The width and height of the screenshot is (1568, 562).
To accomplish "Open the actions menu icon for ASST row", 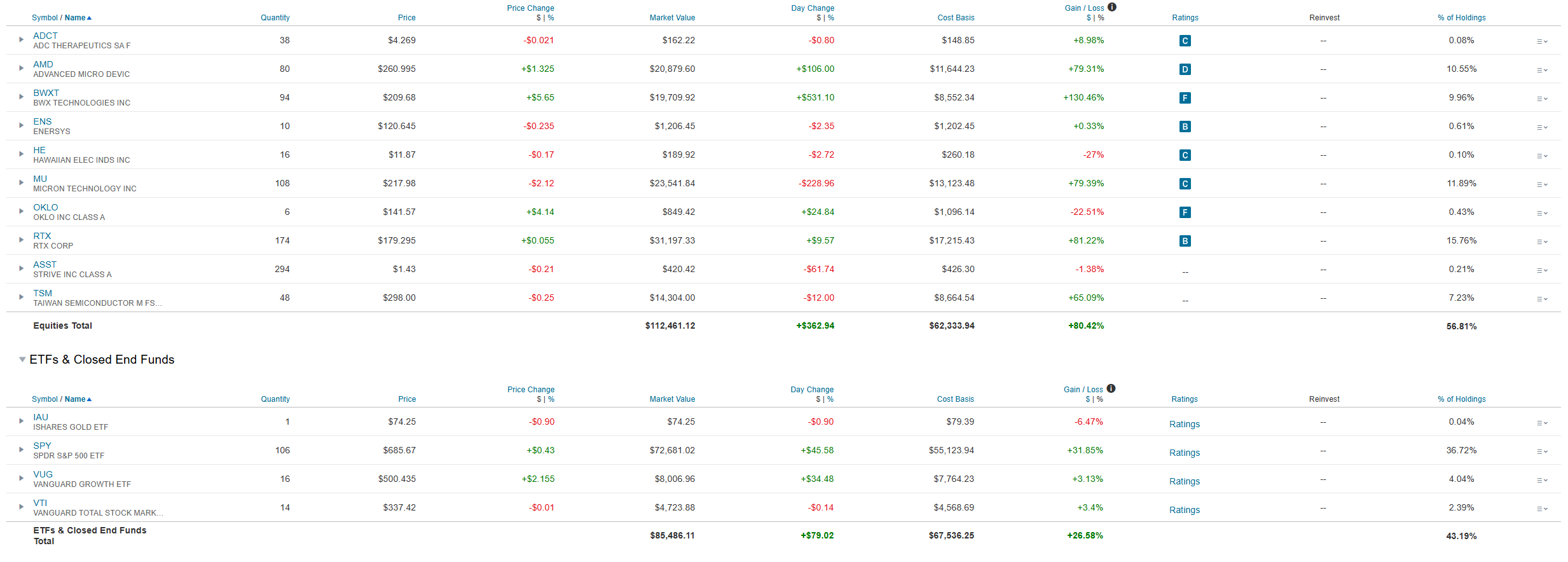I will point(1542,270).
